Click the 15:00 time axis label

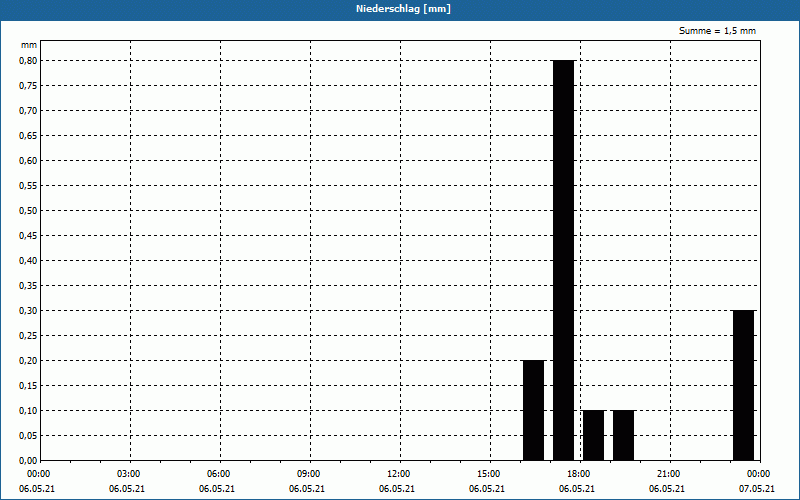490,474
